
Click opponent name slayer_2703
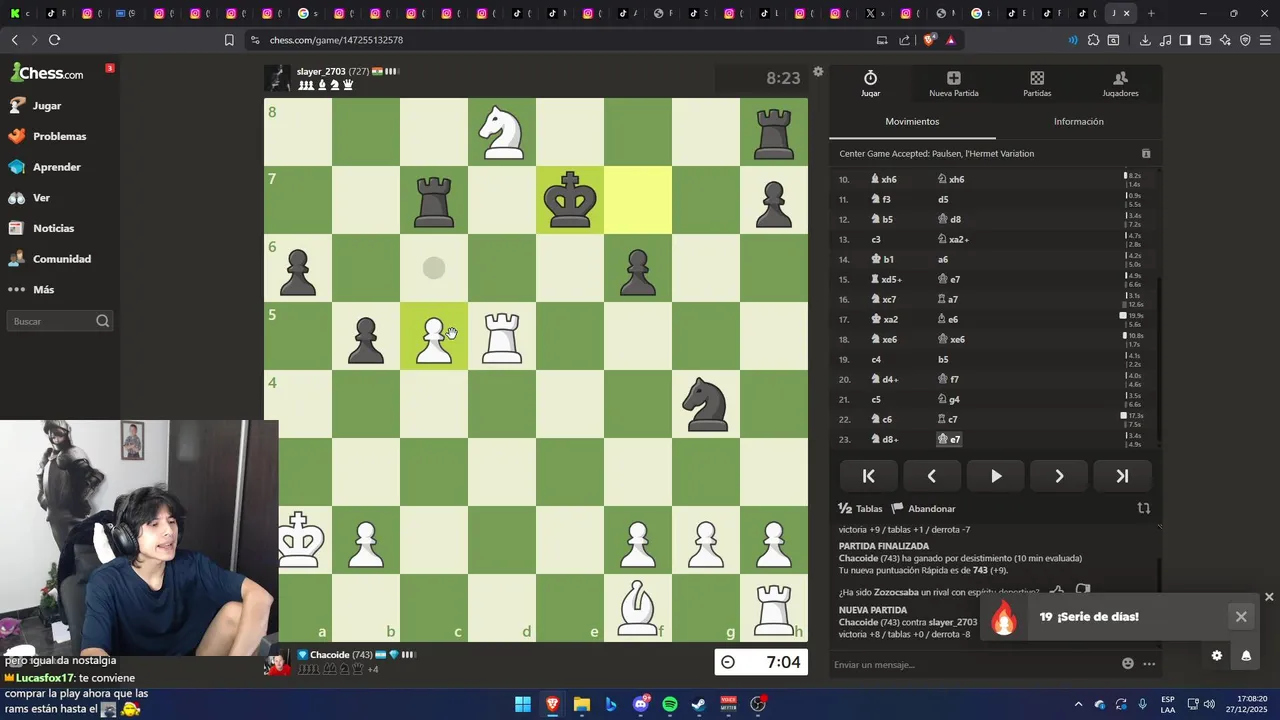click(321, 72)
